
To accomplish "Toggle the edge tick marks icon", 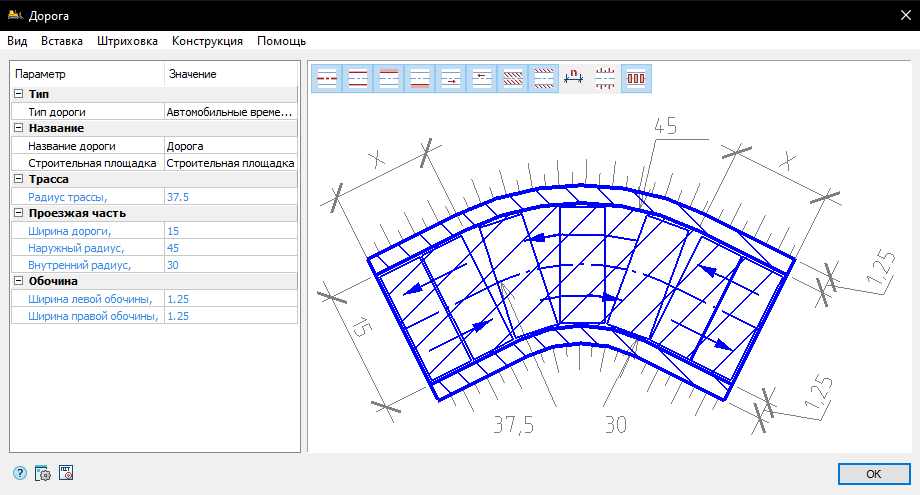I will 605,79.
